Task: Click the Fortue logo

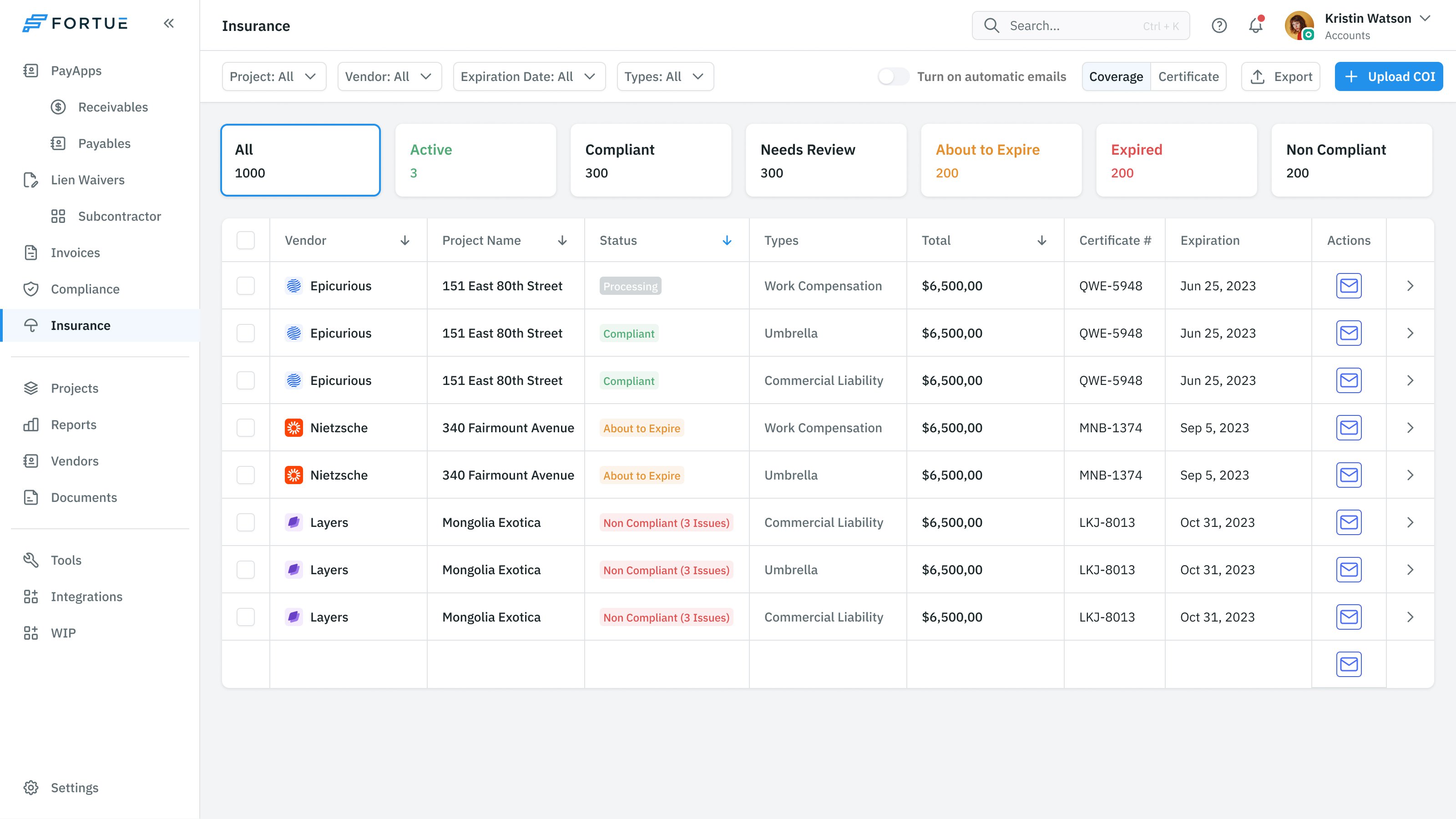Action: point(75,23)
